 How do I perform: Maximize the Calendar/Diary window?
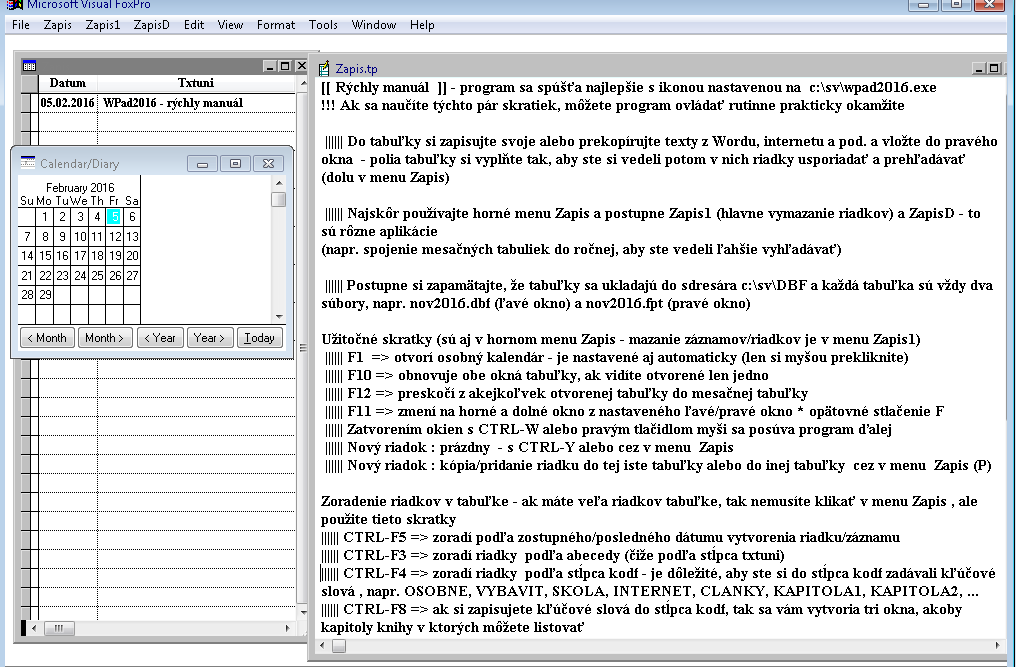click(x=235, y=163)
